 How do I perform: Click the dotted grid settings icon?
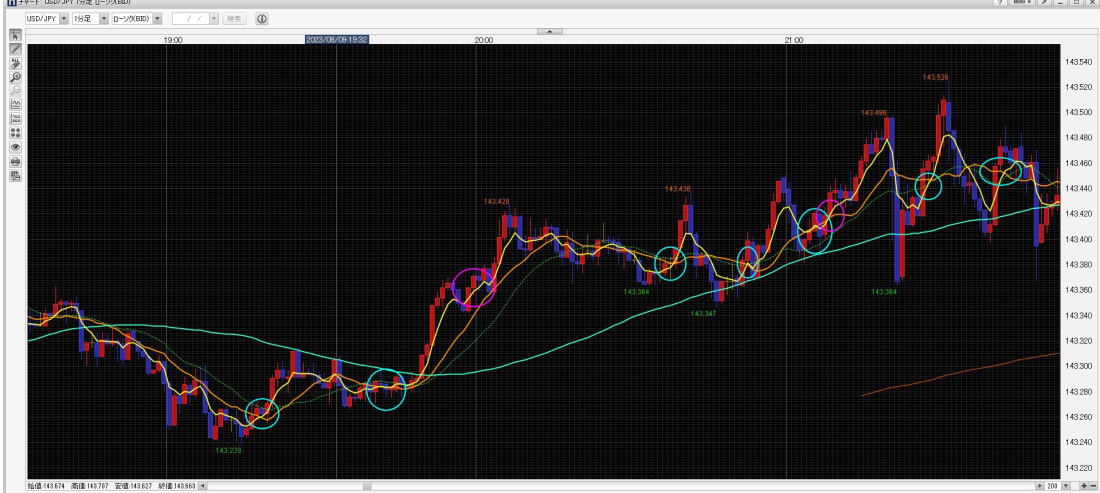tap(15, 119)
